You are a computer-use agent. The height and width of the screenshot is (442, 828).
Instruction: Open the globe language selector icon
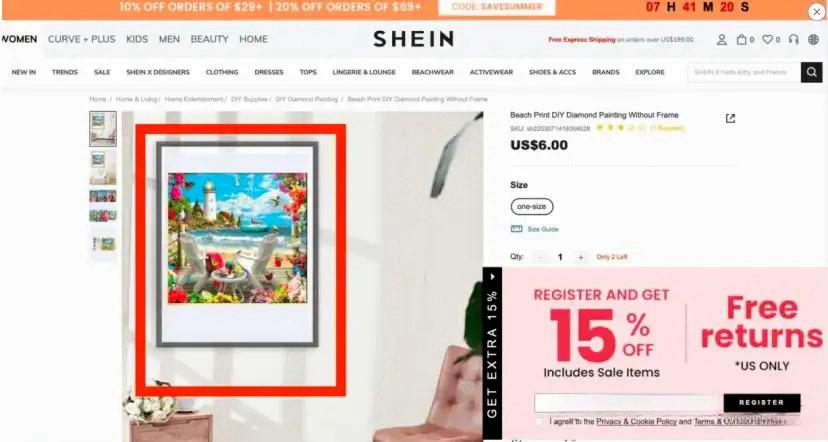813,40
